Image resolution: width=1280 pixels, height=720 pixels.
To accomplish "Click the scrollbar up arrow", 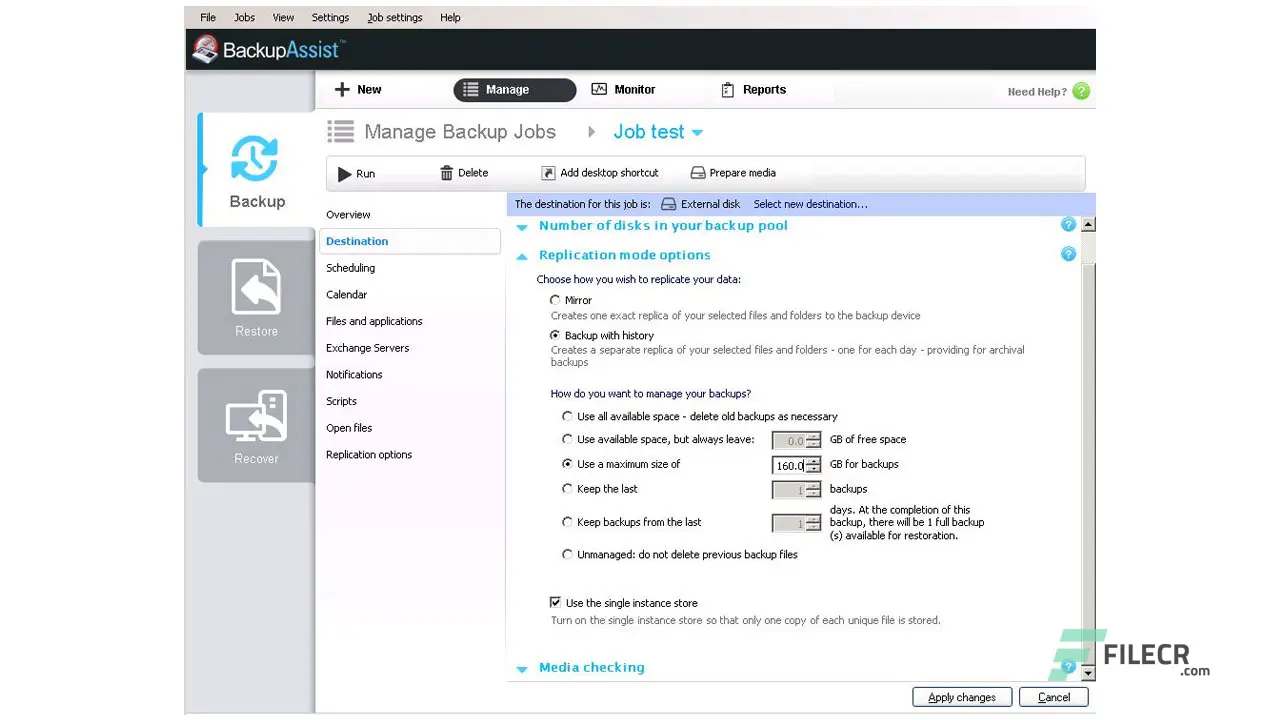I will coord(1088,225).
